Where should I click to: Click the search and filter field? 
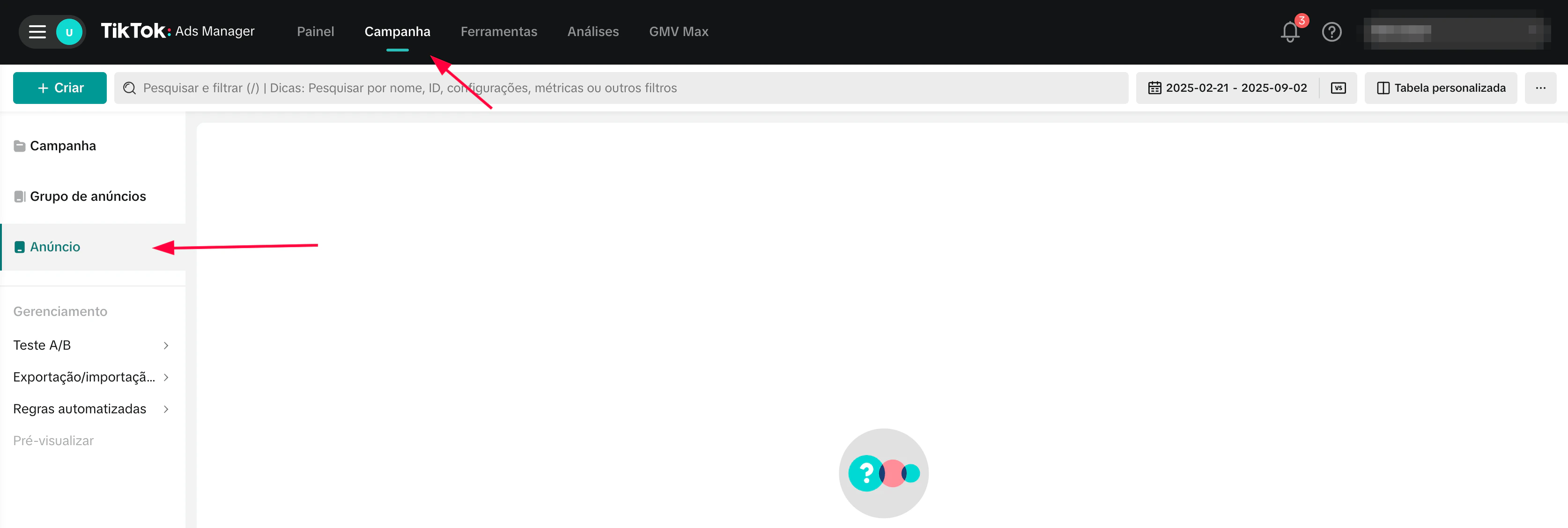pos(621,88)
